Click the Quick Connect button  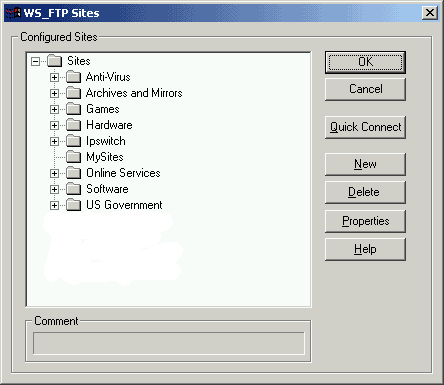(x=365, y=127)
